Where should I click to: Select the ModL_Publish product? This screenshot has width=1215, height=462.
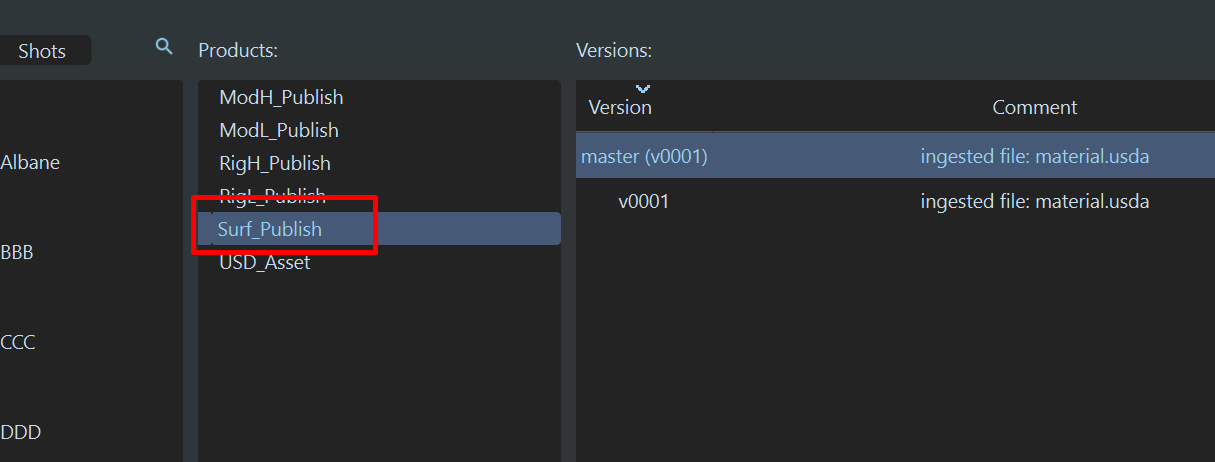point(279,130)
